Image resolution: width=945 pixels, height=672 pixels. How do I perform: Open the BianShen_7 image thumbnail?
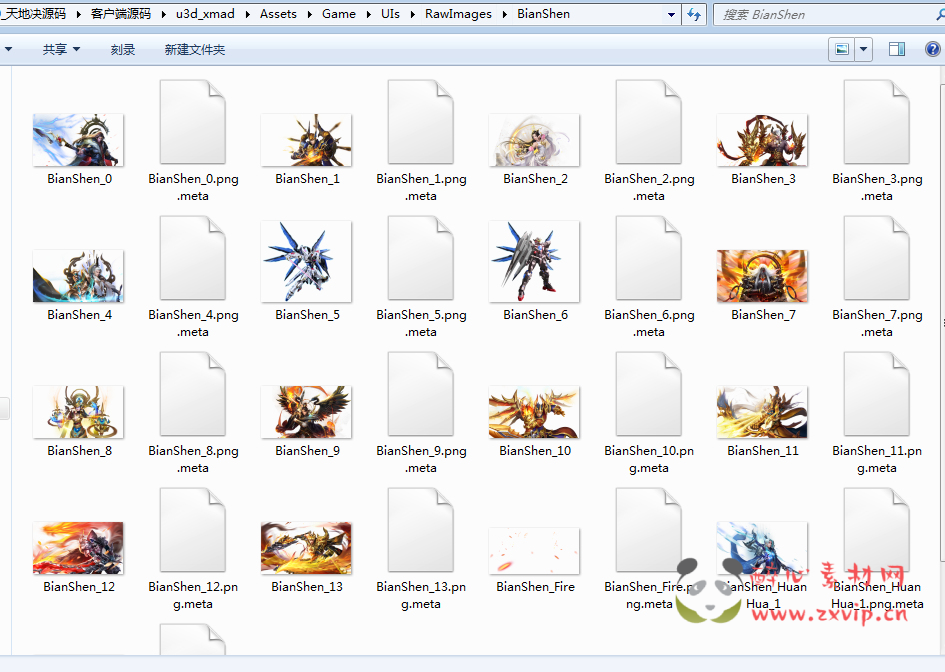762,275
